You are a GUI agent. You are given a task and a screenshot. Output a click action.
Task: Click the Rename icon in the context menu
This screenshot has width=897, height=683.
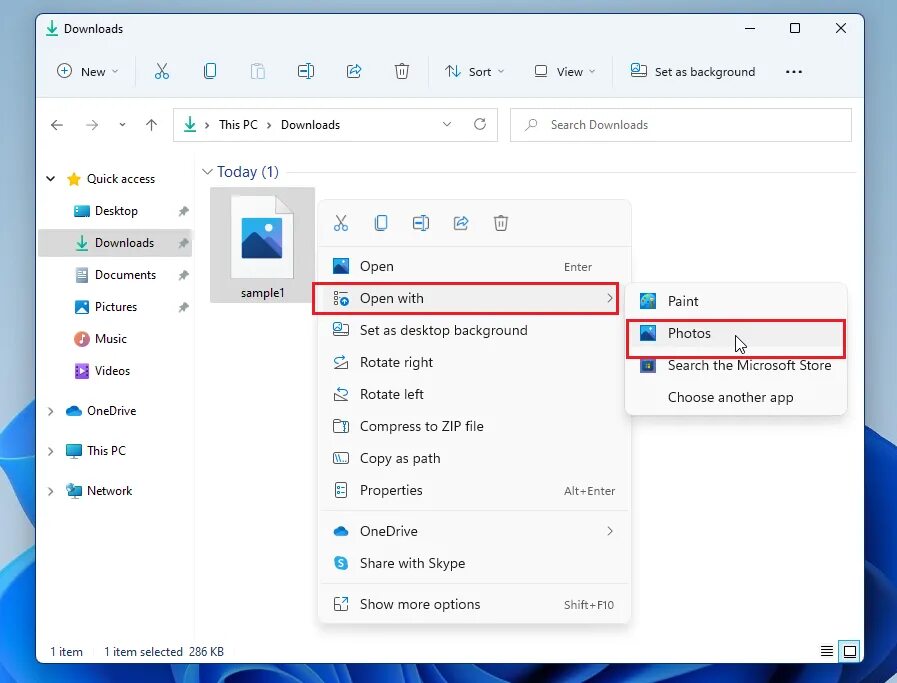click(421, 223)
